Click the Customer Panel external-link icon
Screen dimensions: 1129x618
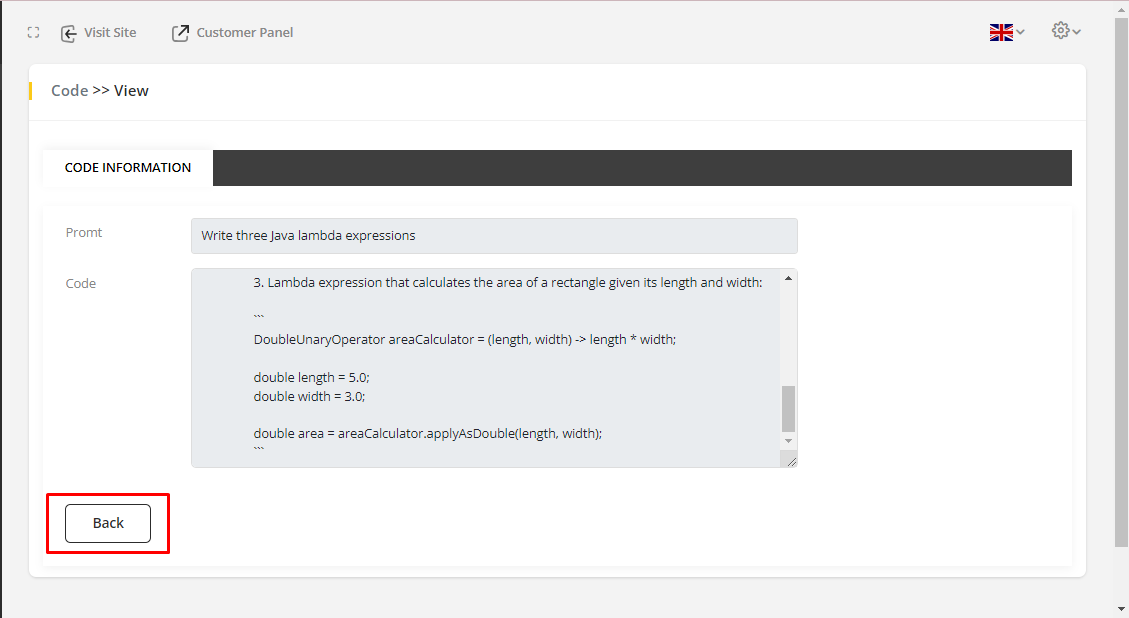pyautogui.click(x=180, y=33)
